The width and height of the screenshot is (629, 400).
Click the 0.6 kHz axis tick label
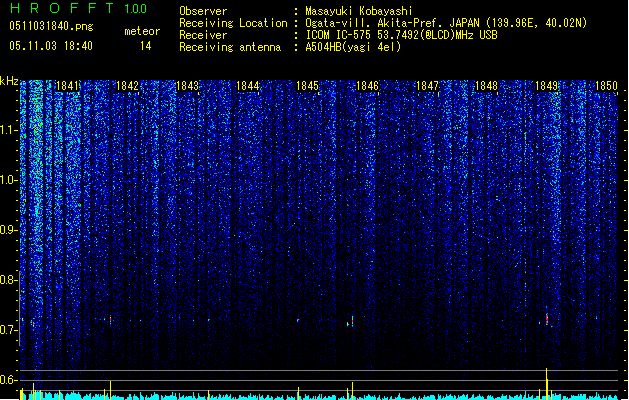(x=9, y=380)
